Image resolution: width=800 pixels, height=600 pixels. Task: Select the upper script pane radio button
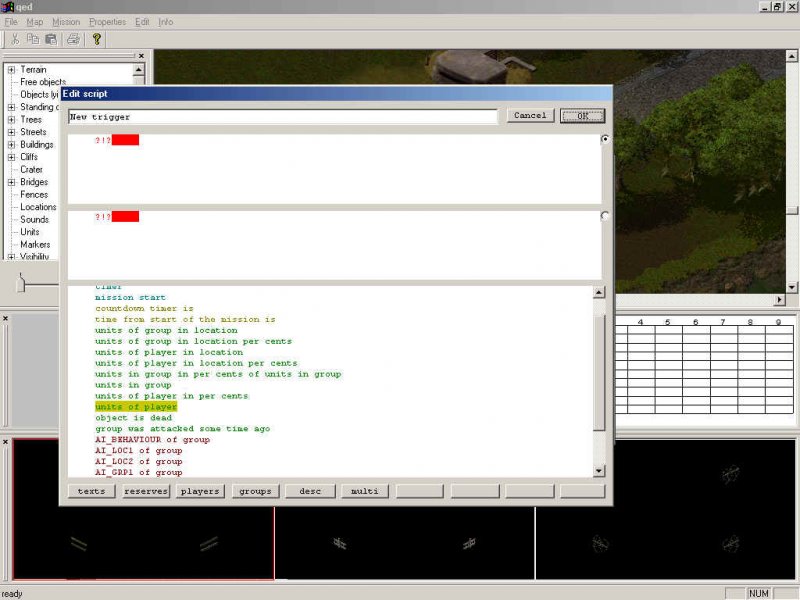pyautogui.click(x=605, y=140)
